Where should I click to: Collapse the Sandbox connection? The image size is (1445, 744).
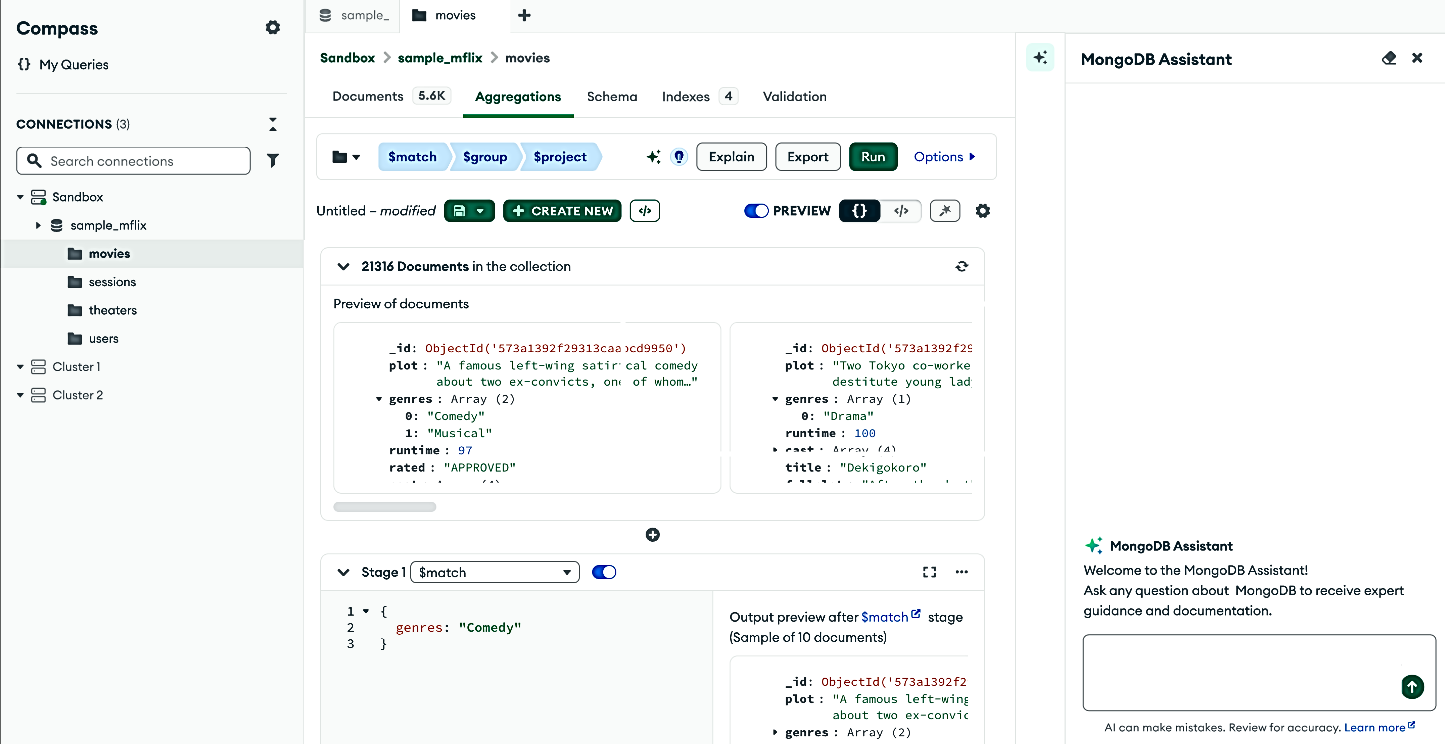click(20, 197)
